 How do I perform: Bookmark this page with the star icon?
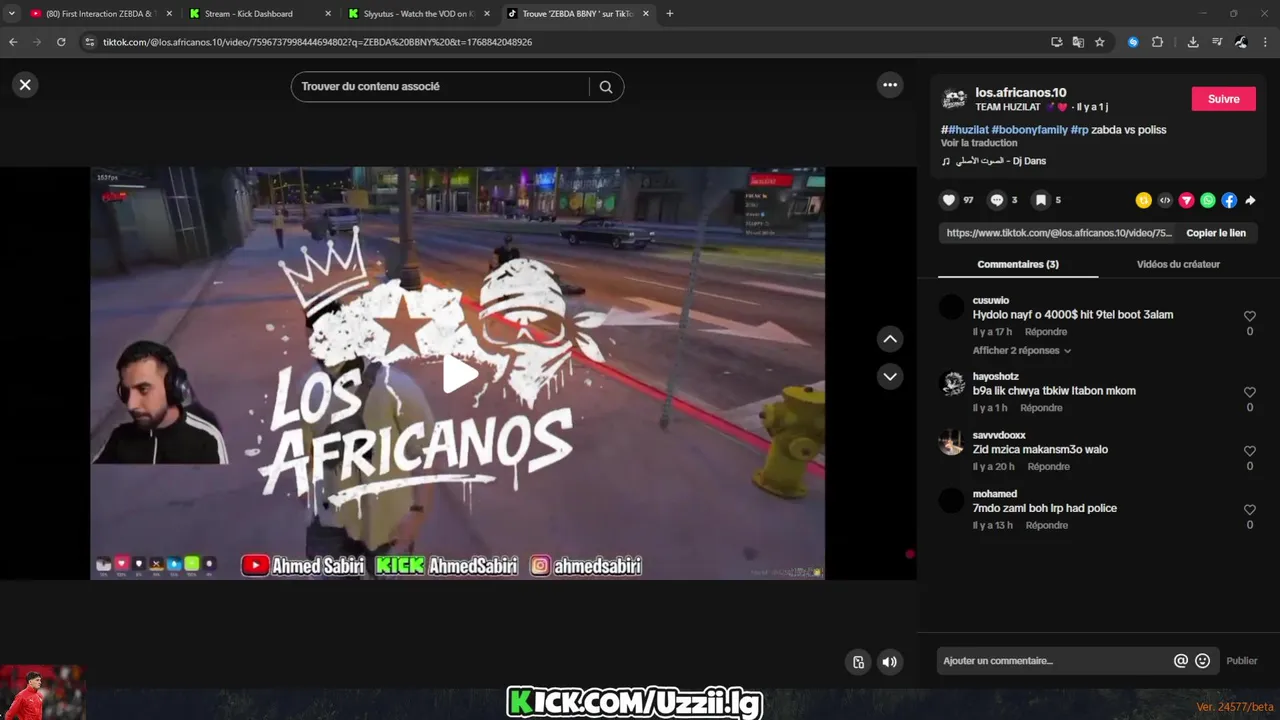click(x=1100, y=42)
